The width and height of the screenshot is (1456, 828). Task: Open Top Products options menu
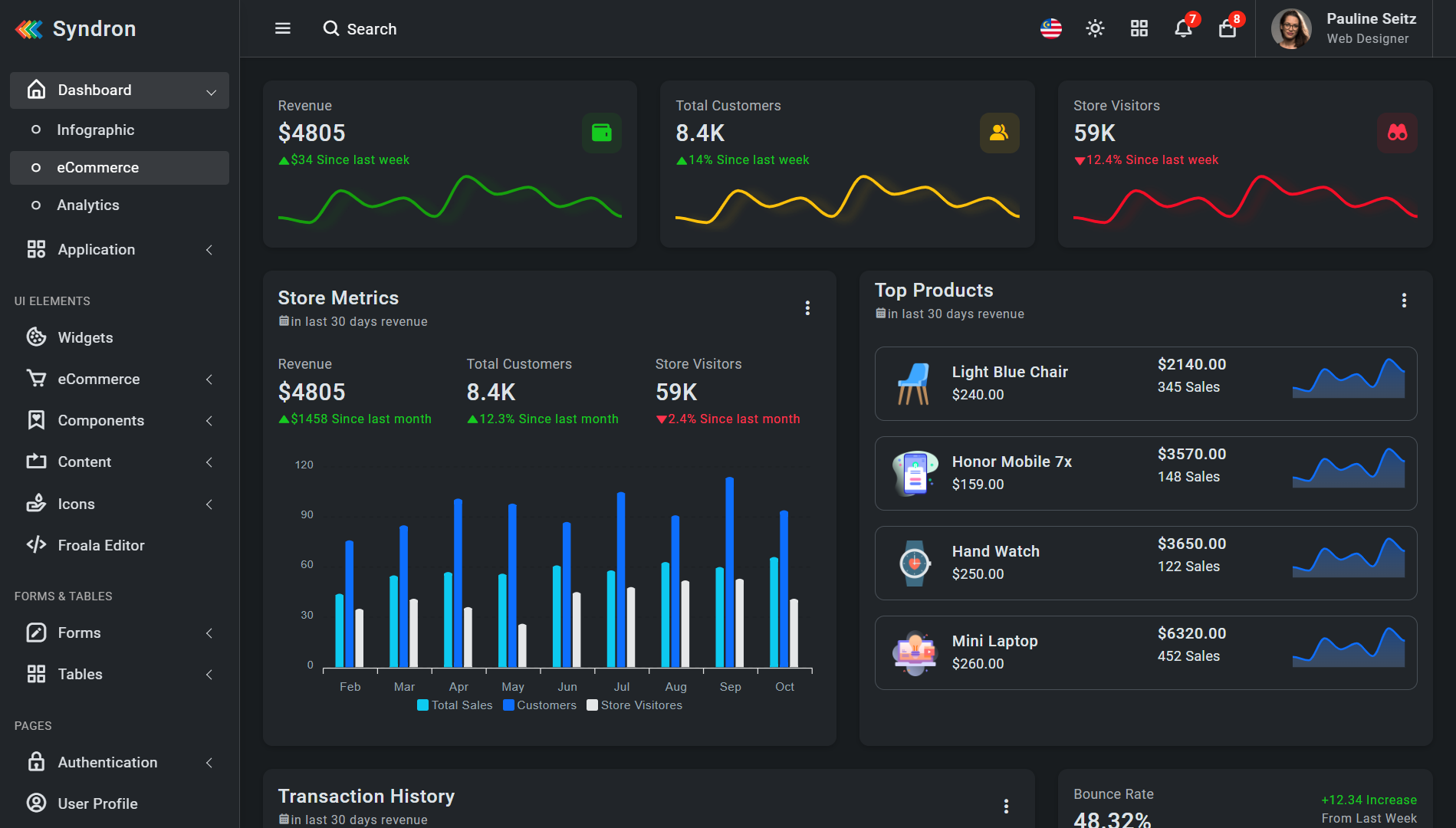(x=1404, y=301)
